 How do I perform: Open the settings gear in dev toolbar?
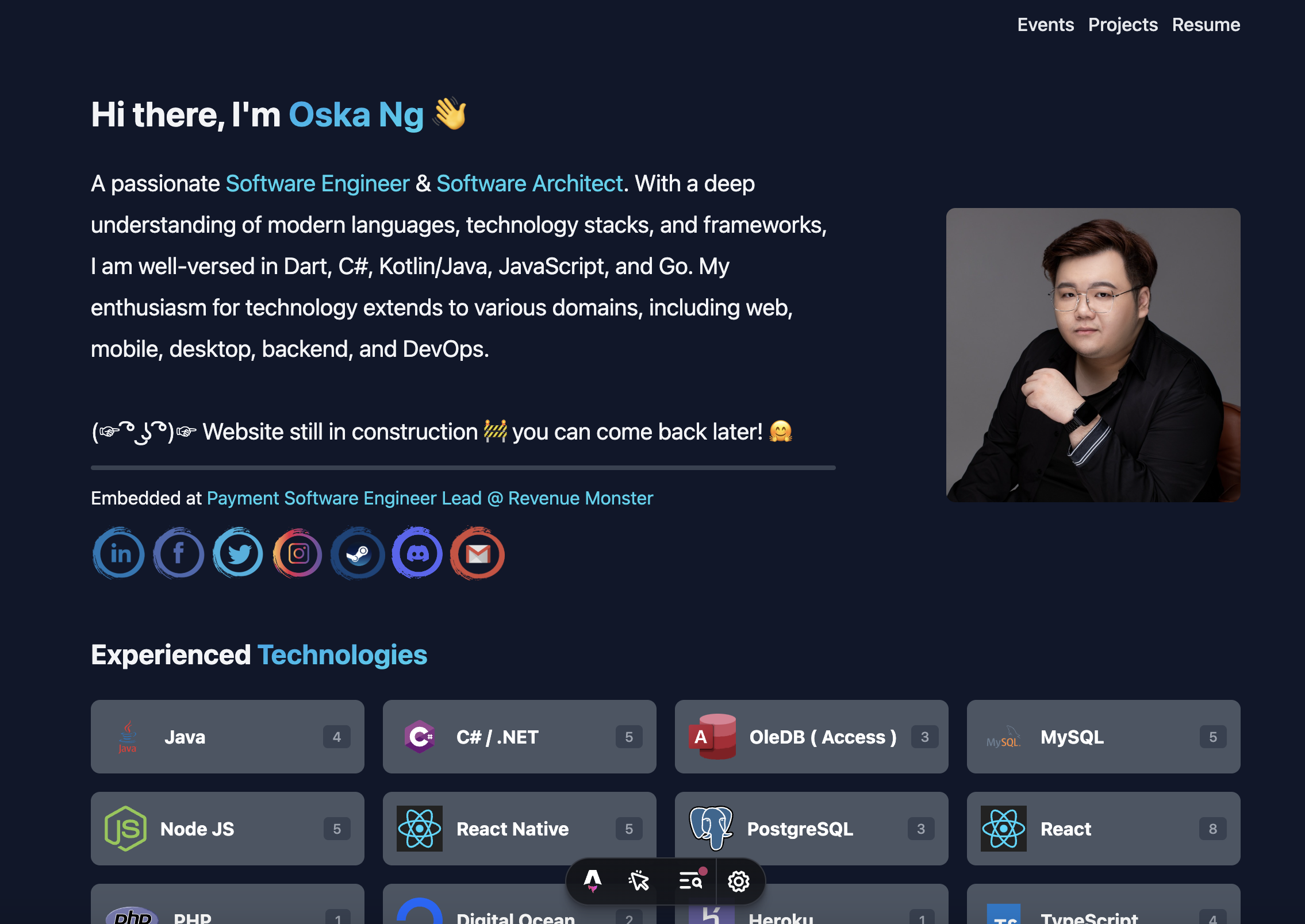(739, 881)
